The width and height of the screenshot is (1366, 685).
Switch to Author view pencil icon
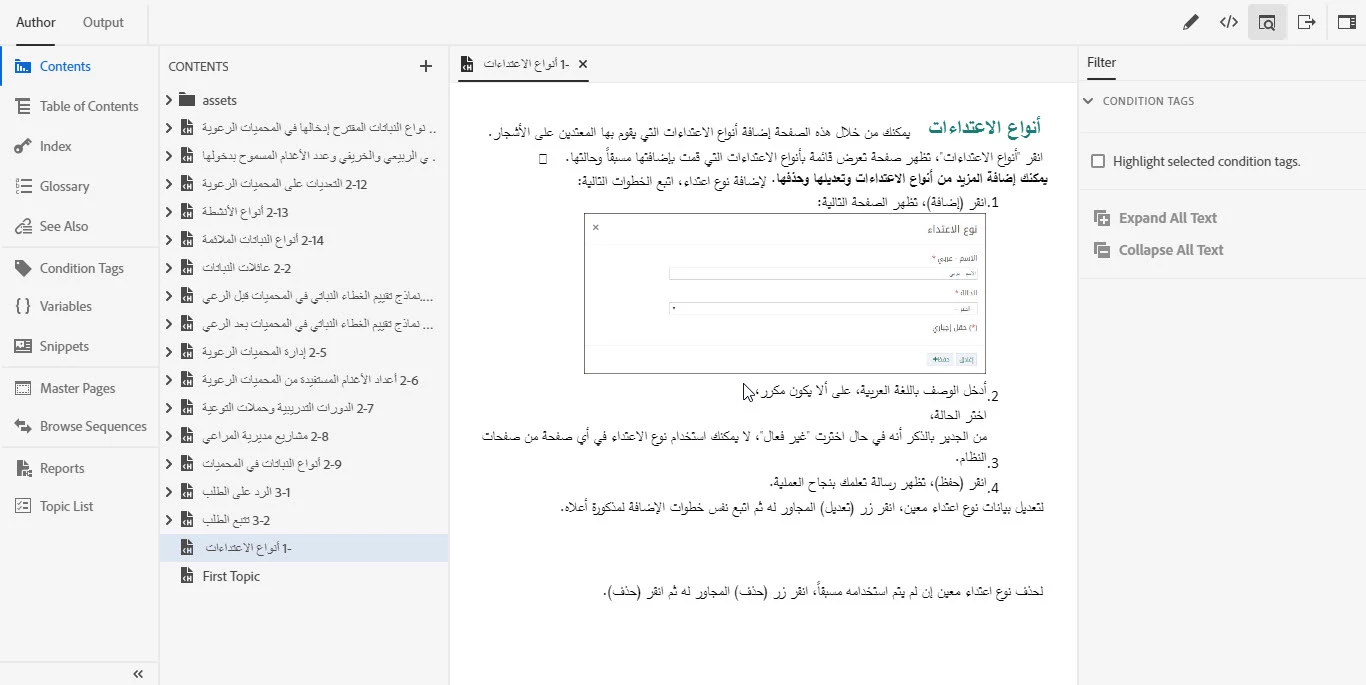coord(1190,22)
